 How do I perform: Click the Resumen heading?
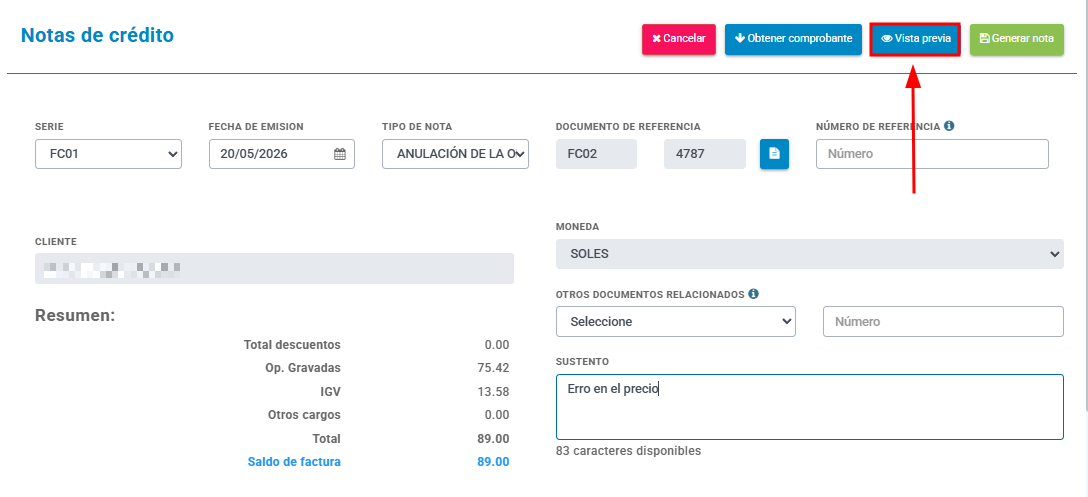[75, 316]
